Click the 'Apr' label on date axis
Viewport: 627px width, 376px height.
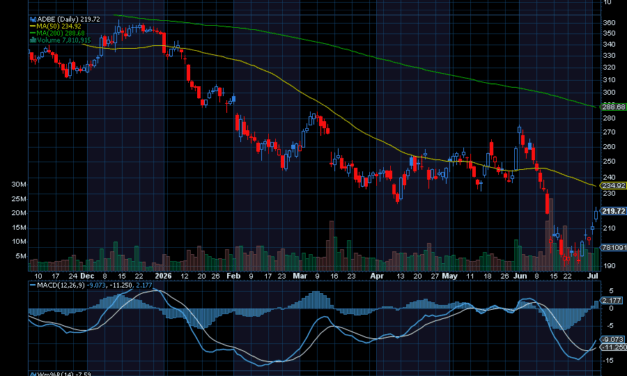coord(377,276)
